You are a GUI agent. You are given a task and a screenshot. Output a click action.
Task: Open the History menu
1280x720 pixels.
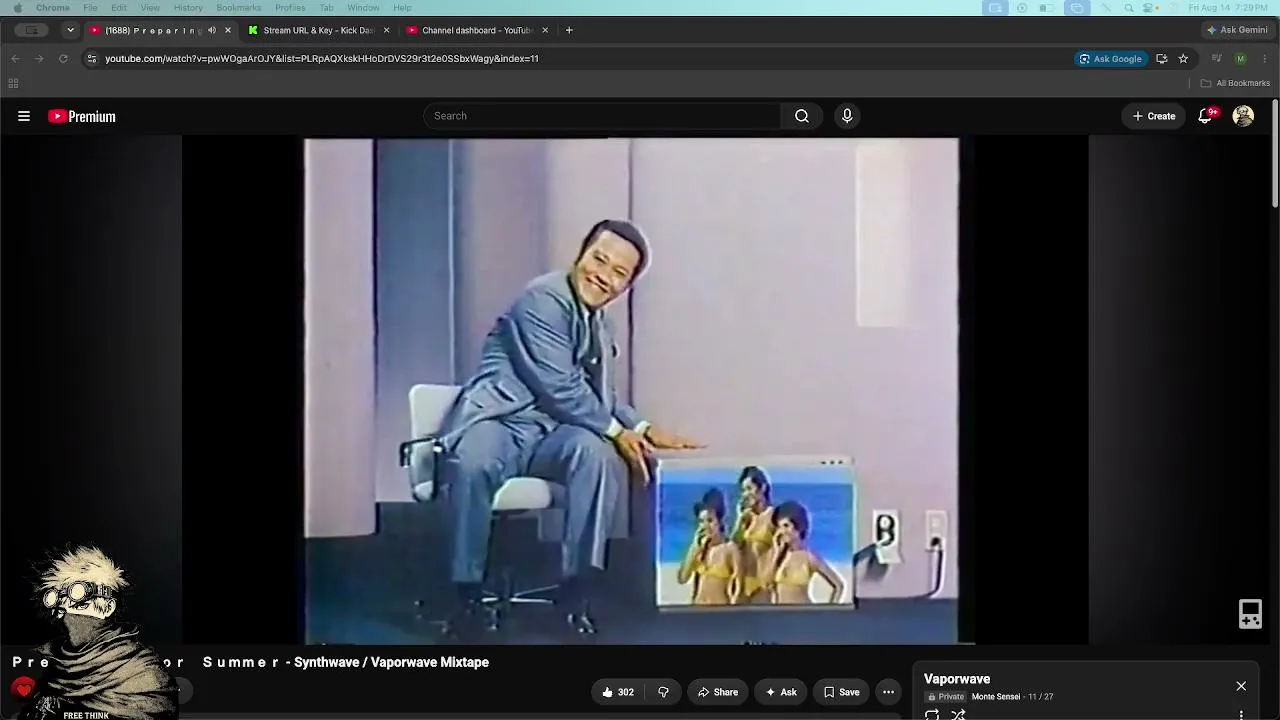(x=188, y=8)
